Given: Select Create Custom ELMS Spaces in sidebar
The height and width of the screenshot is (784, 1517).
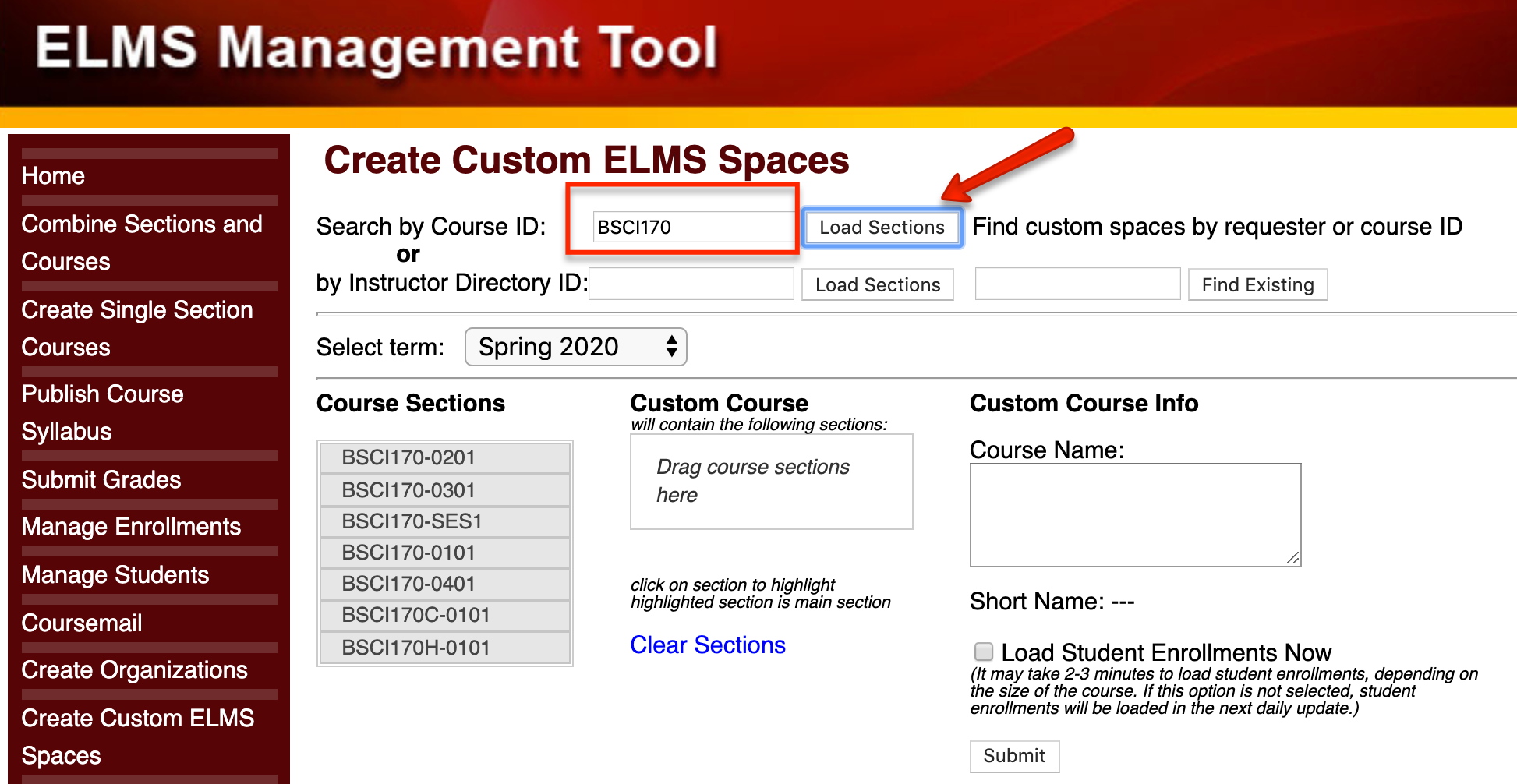Looking at the screenshot, I should (x=138, y=736).
